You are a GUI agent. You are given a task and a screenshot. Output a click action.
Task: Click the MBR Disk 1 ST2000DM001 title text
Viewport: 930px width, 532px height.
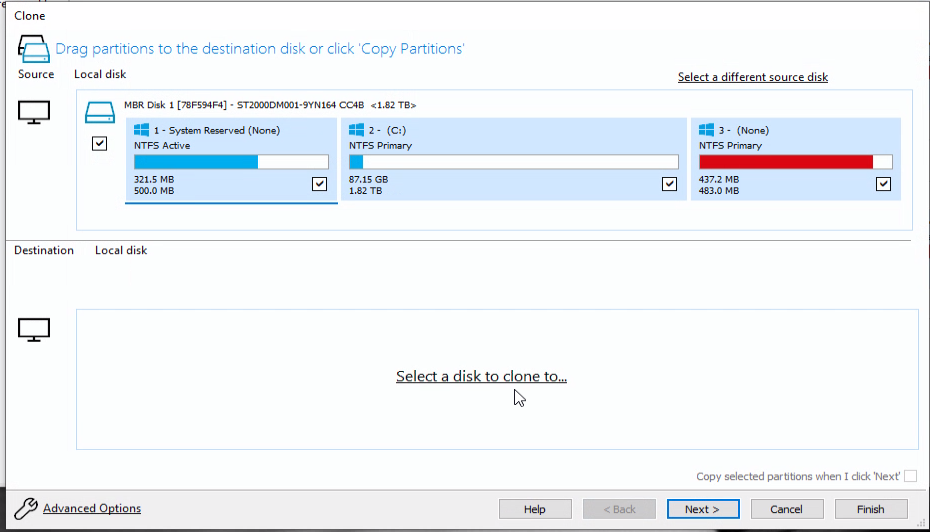point(270,105)
